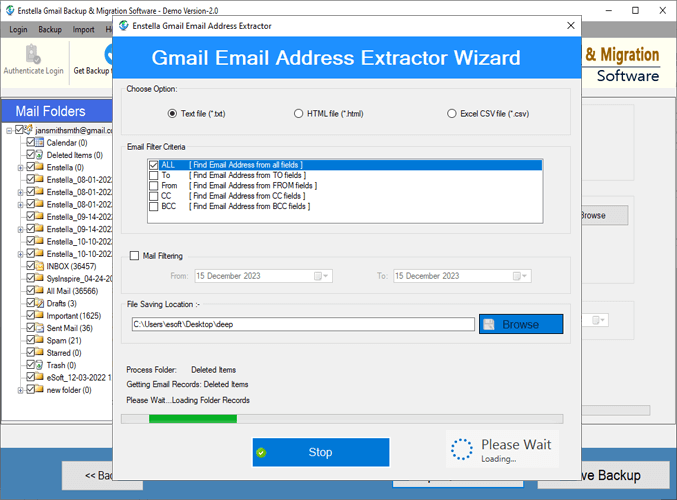Open the Backup menu

coord(50,30)
